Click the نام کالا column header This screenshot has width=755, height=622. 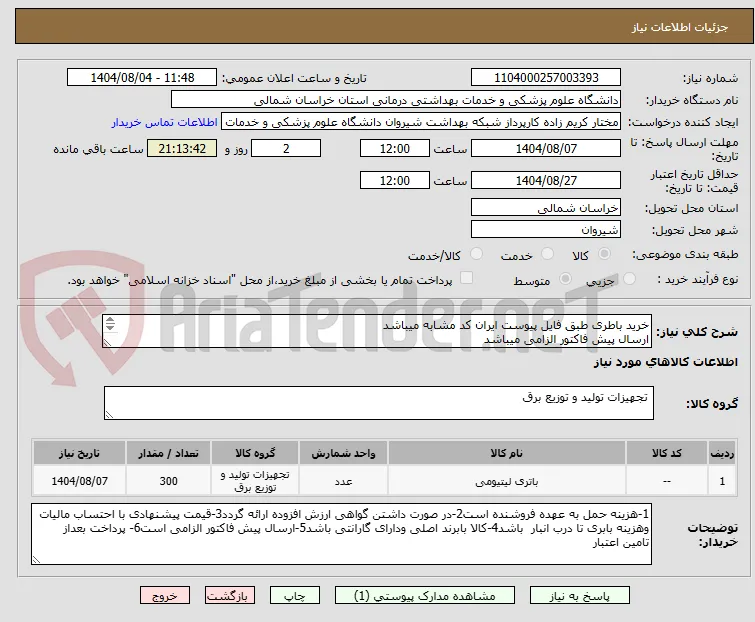pyautogui.click(x=507, y=453)
